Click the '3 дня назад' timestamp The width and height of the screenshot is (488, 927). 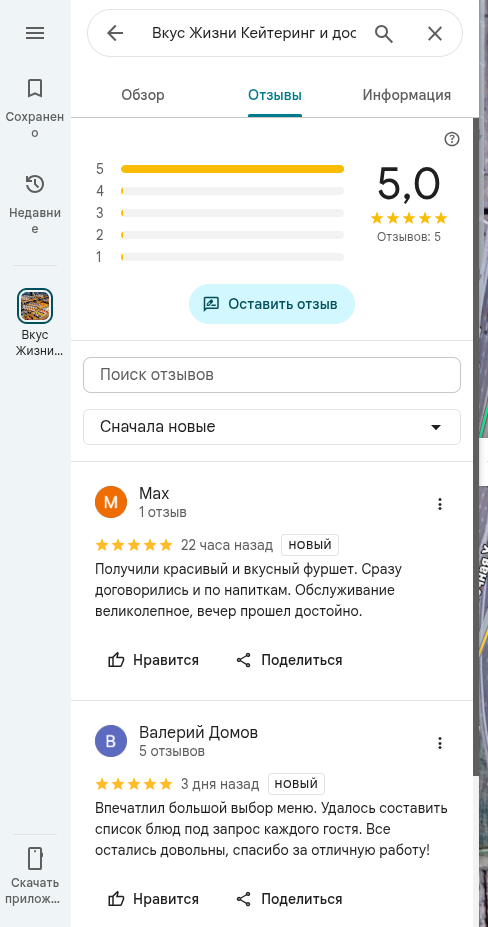(x=220, y=784)
